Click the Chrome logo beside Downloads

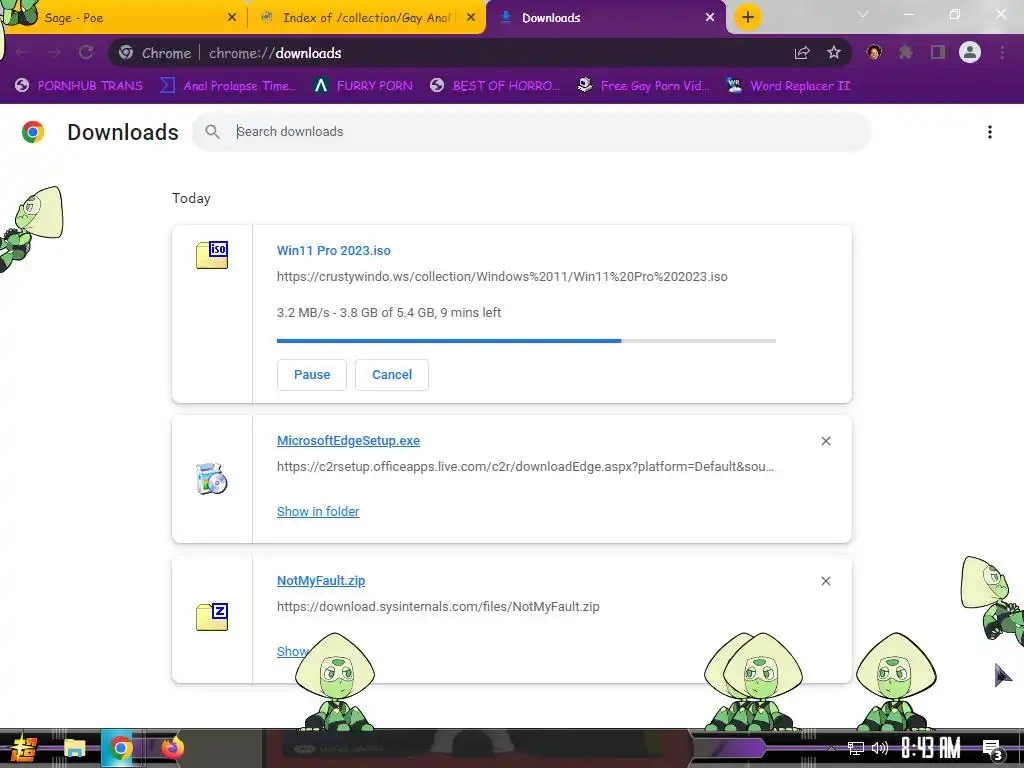(33, 132)
